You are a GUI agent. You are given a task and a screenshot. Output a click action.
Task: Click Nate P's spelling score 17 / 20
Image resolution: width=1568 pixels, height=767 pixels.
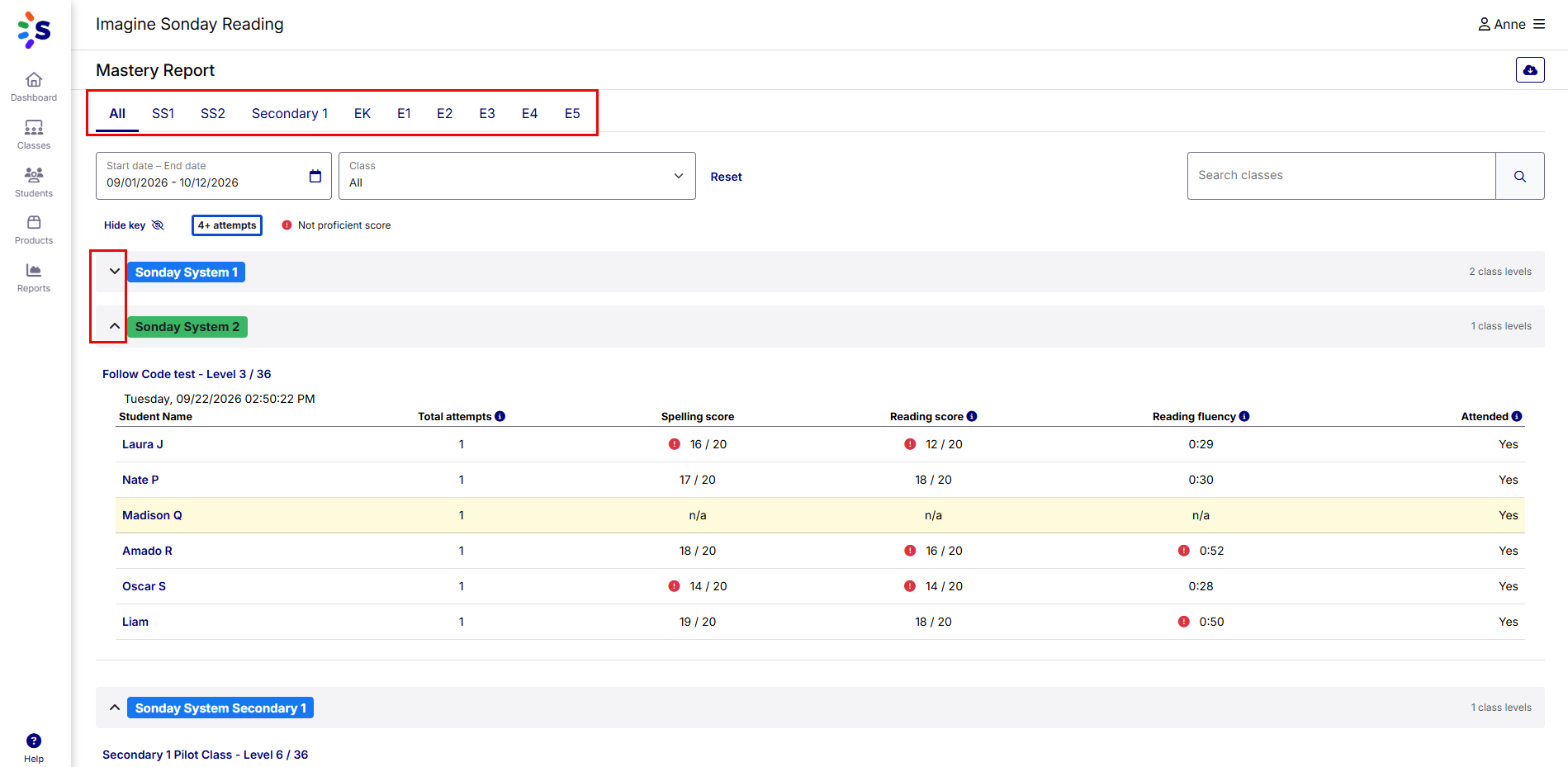698,480
